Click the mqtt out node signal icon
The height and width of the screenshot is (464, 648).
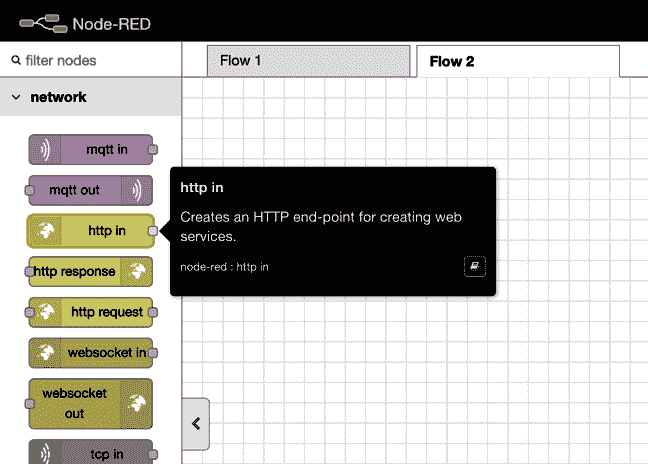[x=136, y=190]
